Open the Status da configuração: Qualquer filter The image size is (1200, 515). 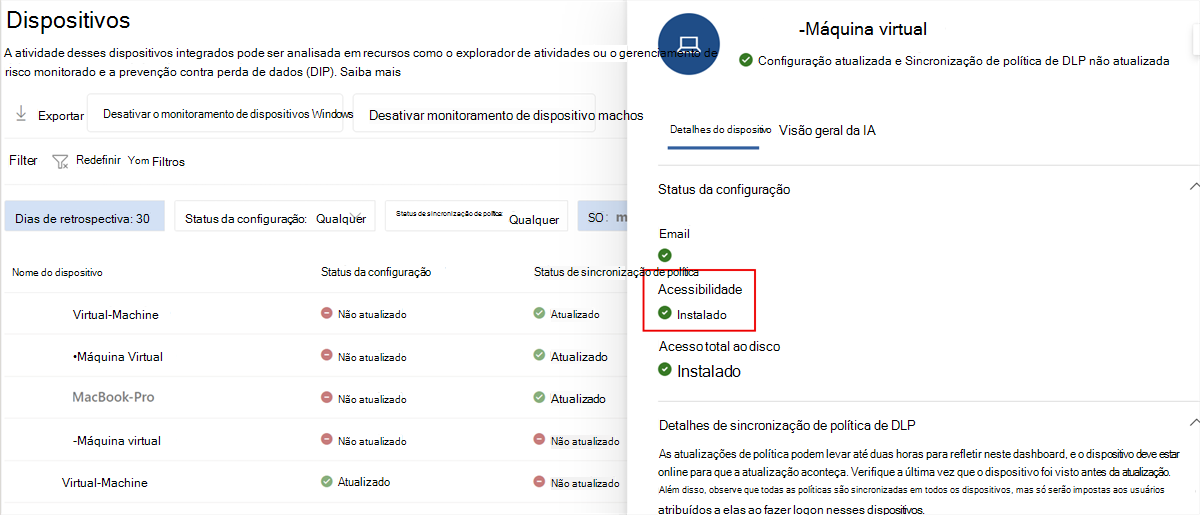point(275,217)
